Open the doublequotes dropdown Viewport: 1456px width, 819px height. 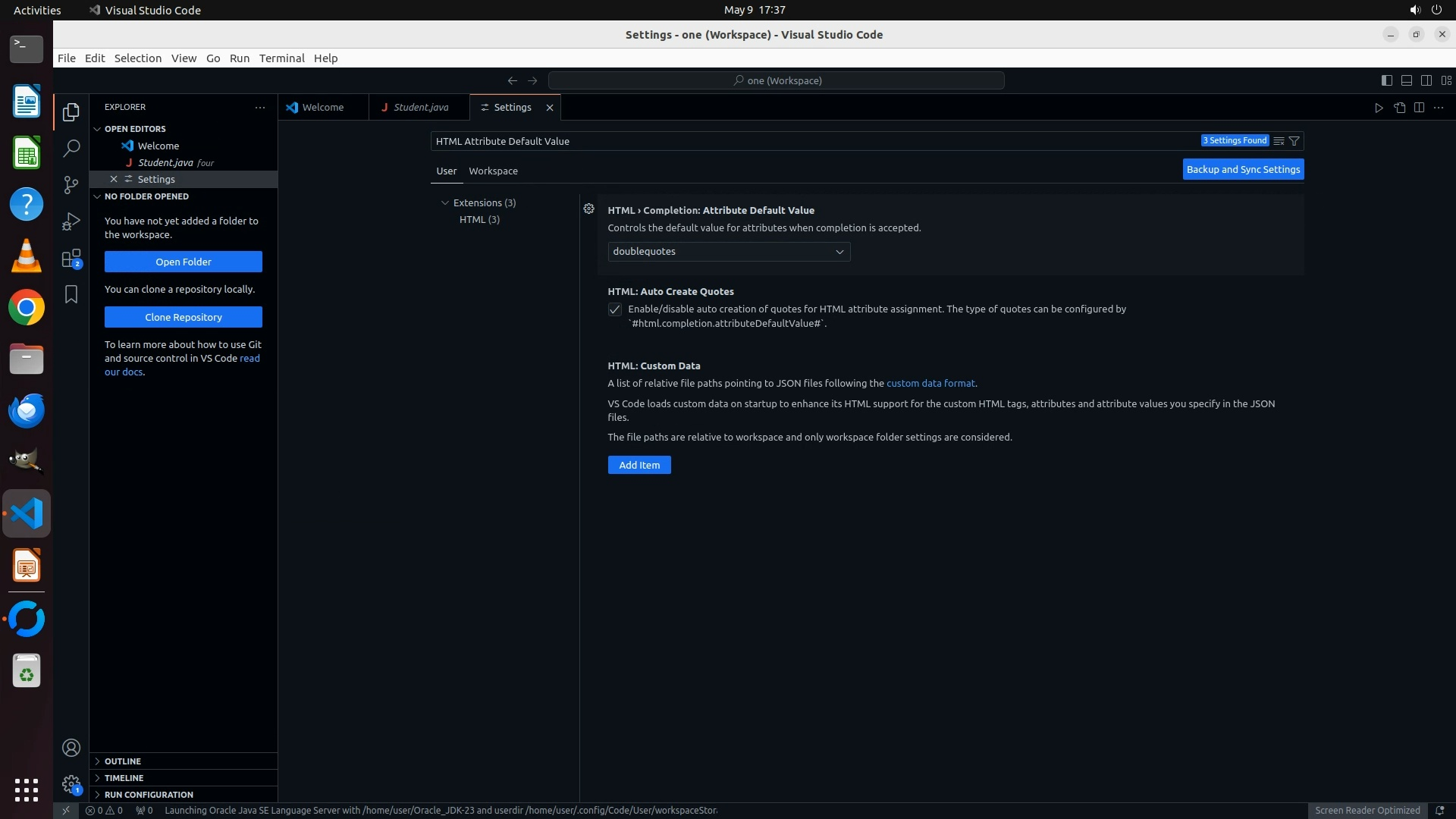(728, 252)
